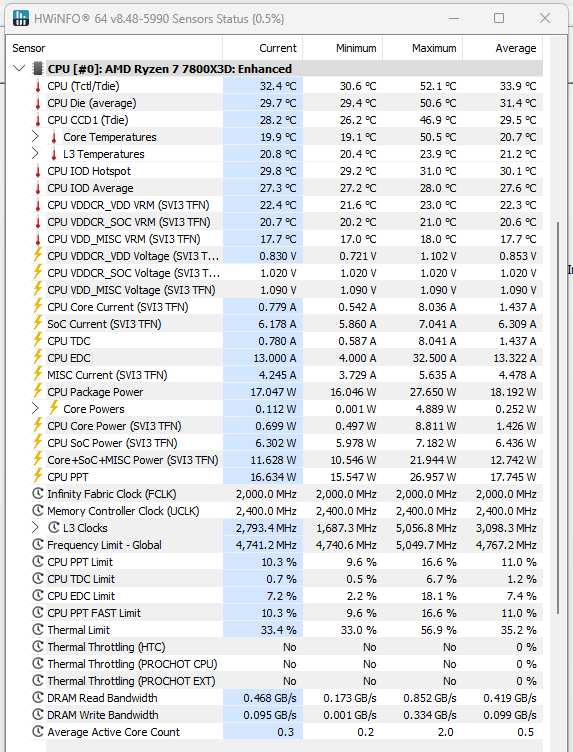Screen dimensions: 573x752
Task: Select the CPU TDC Limit row label
Action: [x=81, y=579]
